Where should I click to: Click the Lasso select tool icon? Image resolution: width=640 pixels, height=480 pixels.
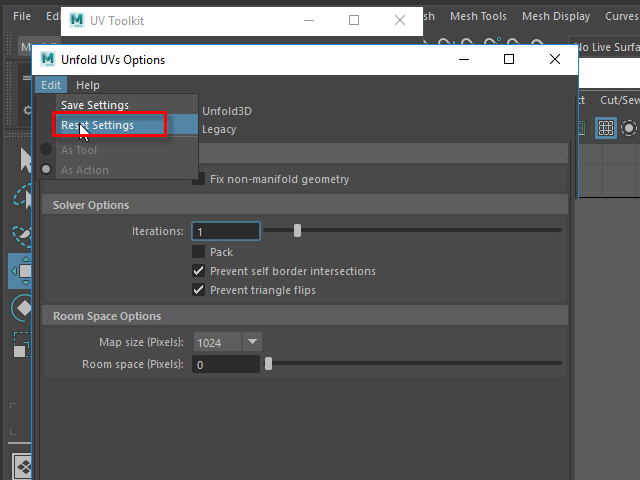[x=22, y=197]
